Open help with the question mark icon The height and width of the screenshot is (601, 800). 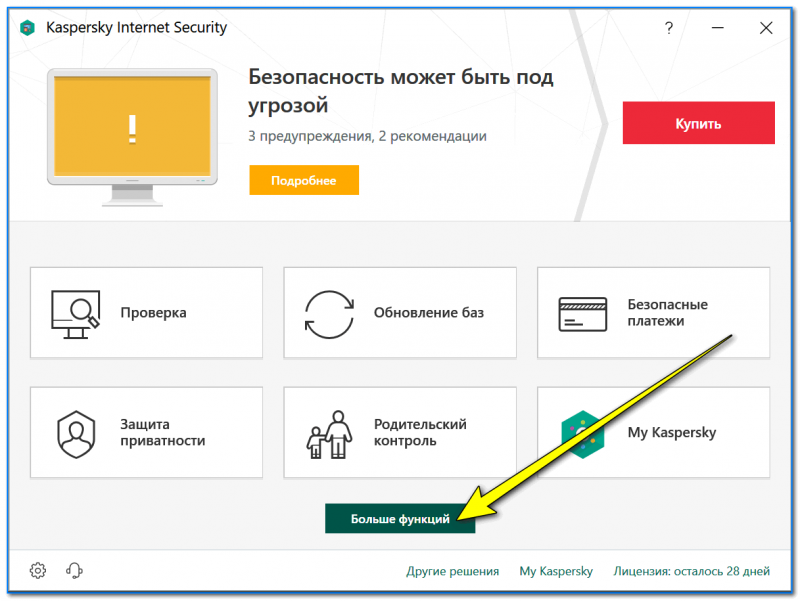point(669,28)
